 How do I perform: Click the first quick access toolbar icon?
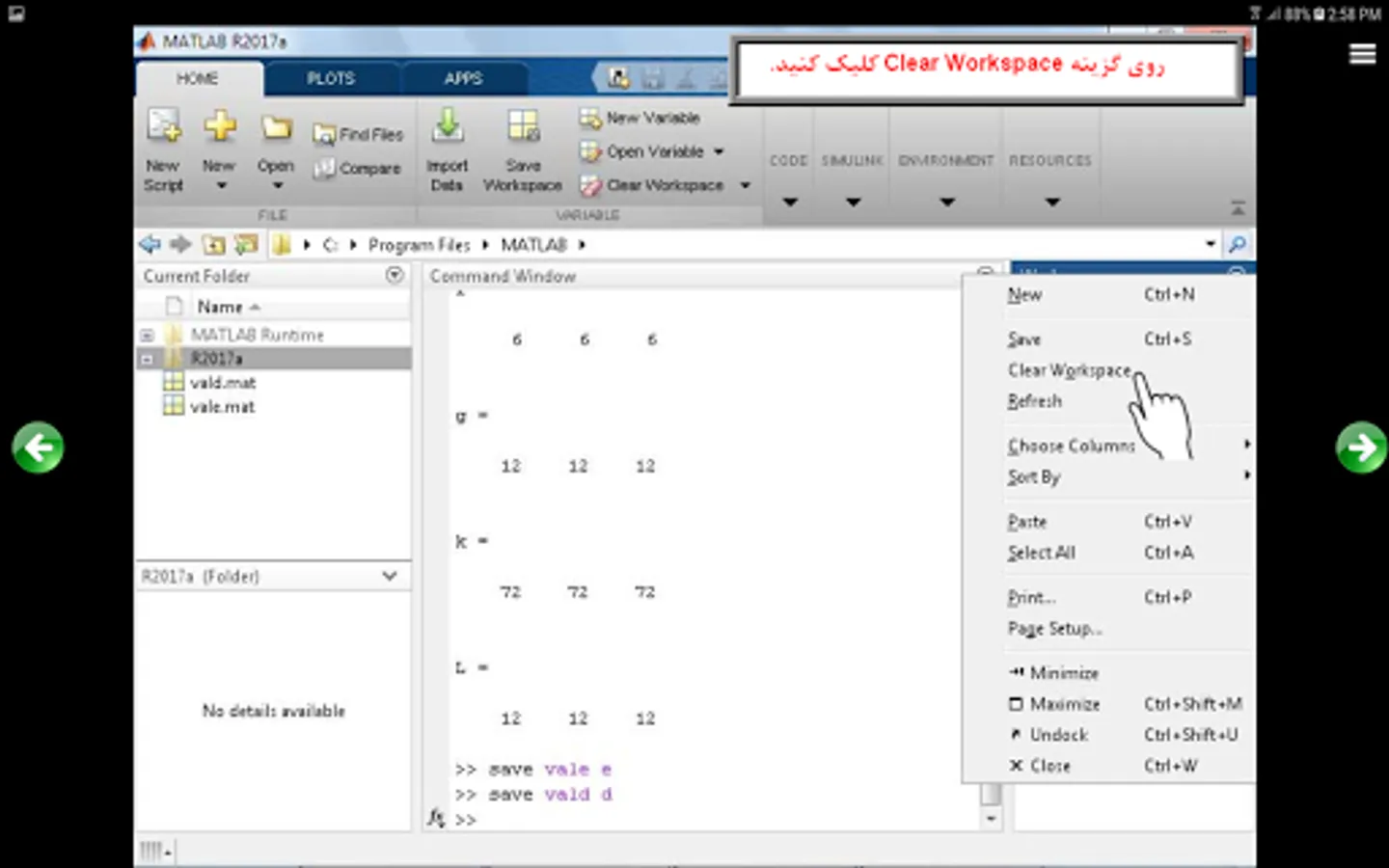[618, 78]
